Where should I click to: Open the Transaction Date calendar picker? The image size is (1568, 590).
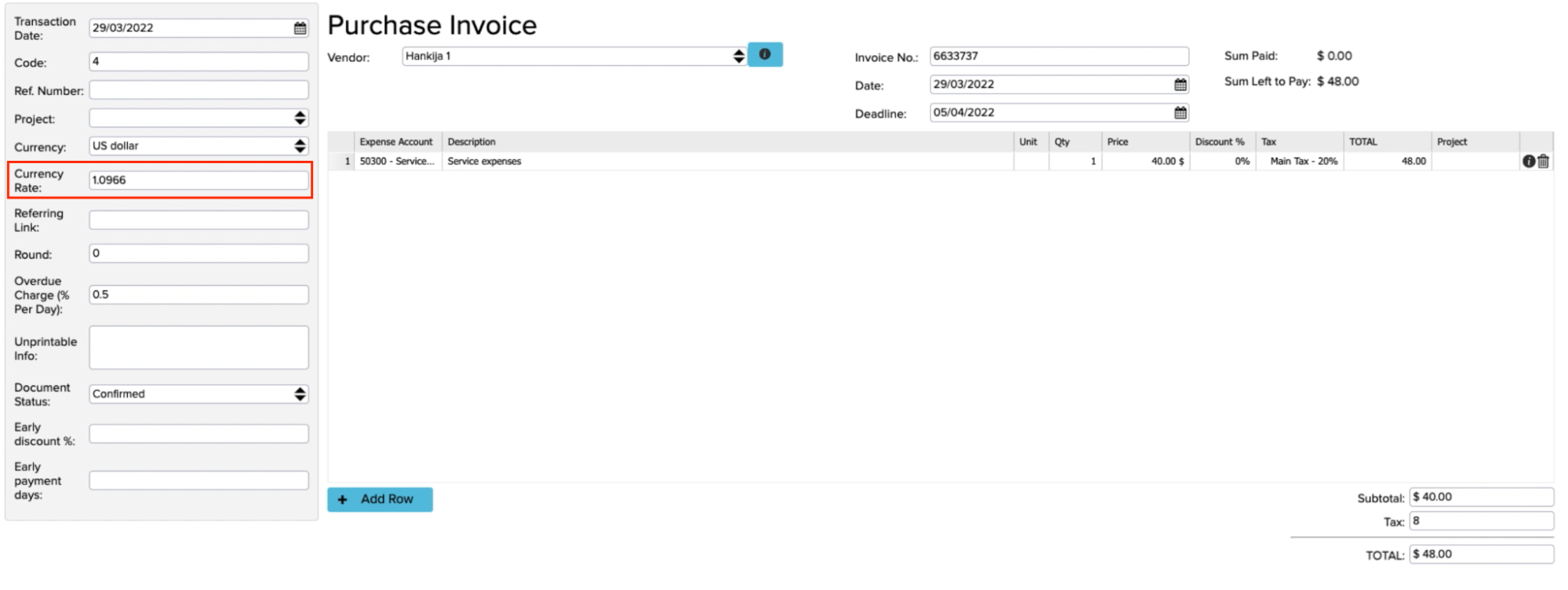click(300, 28)
